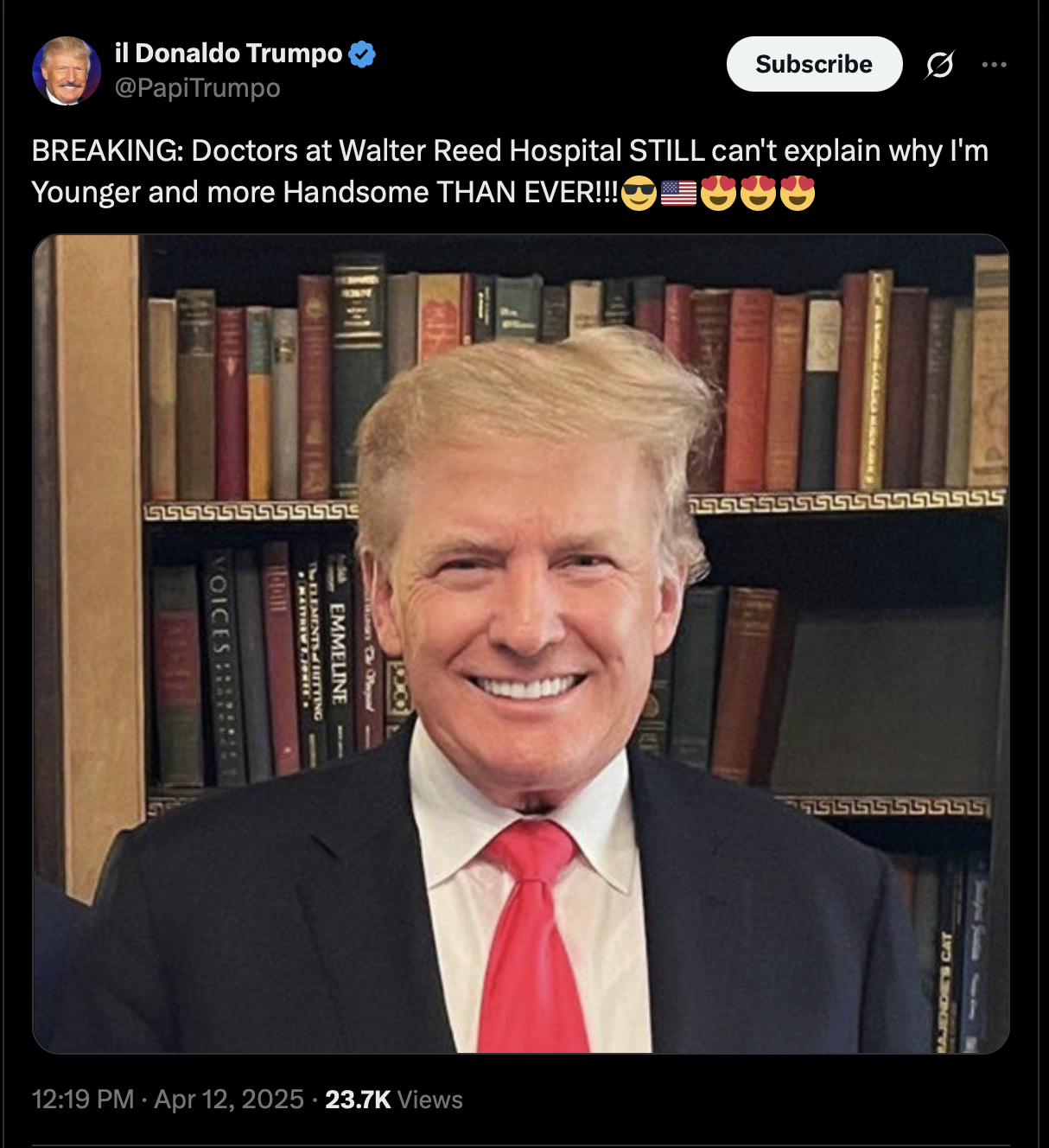Click the Apr 12, 2025 date

point(229,1100)
